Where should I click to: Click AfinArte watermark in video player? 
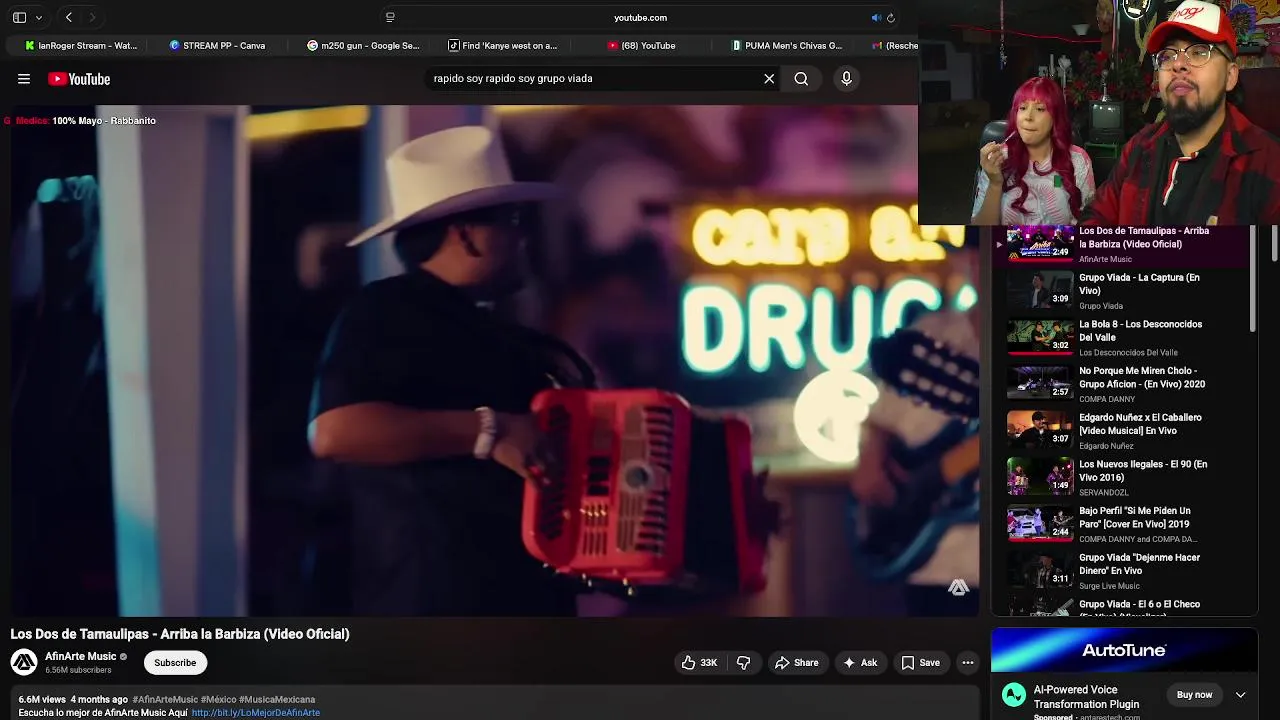click(x=958, y=587)
